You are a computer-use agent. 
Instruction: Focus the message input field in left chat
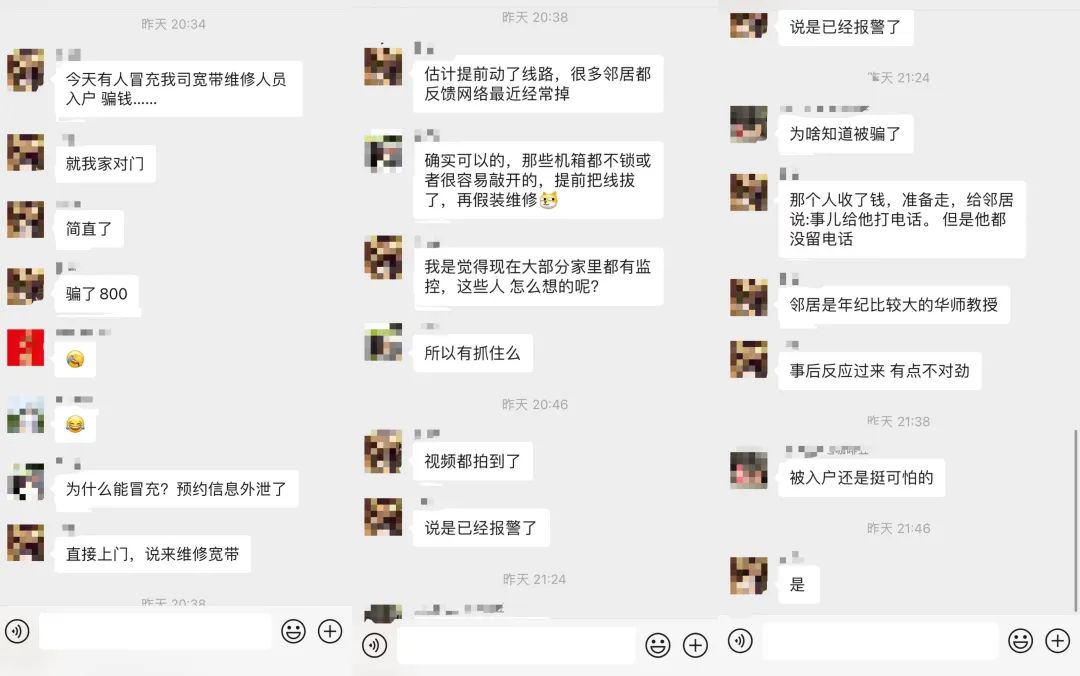156,631
